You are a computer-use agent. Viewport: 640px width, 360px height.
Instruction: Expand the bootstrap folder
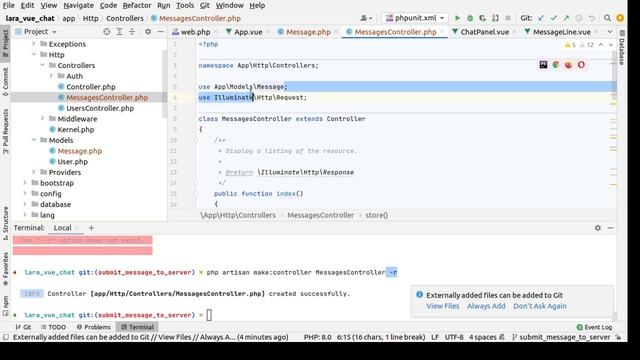coord(25,182)
